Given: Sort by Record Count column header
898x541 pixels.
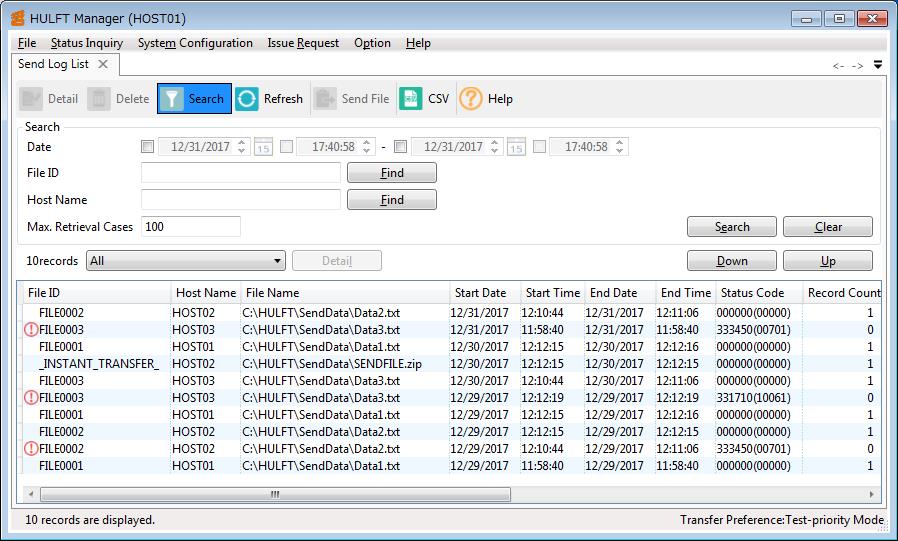Looking at the screenshot, I should (842, 293).
